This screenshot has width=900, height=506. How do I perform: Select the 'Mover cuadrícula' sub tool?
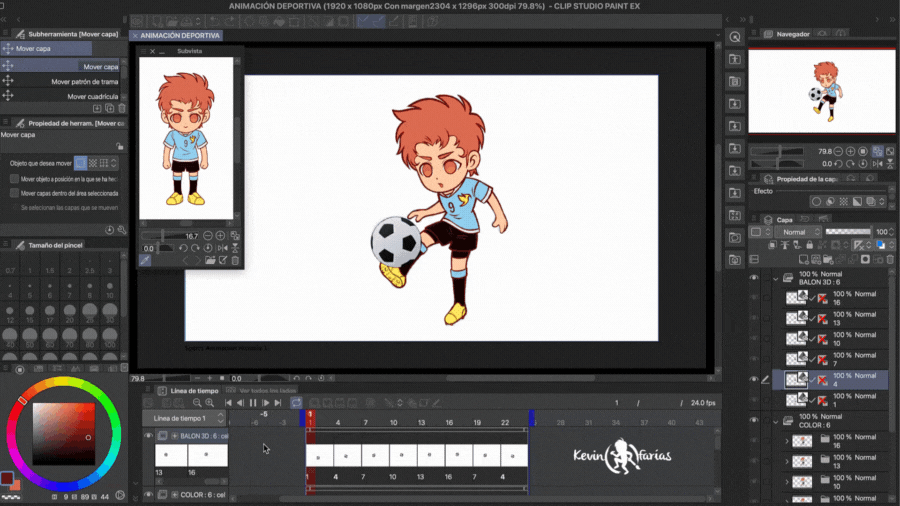coord(93,97)
